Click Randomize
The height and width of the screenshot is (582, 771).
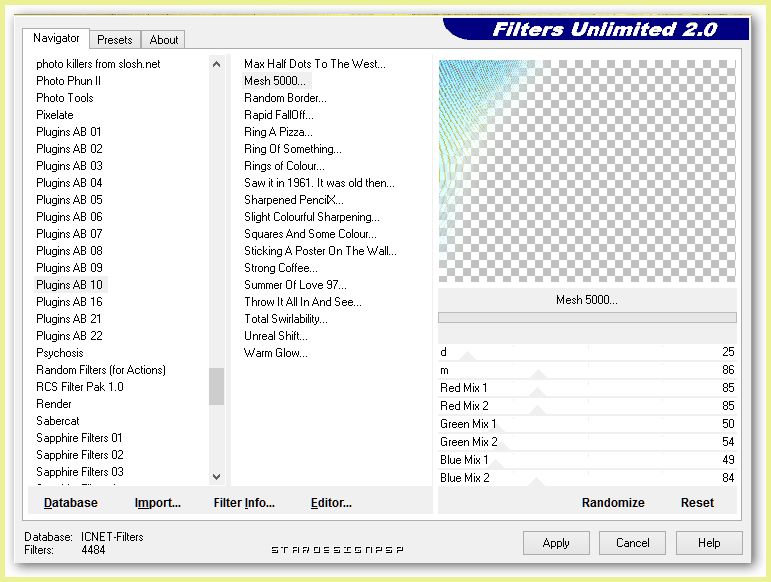point(613,502)
